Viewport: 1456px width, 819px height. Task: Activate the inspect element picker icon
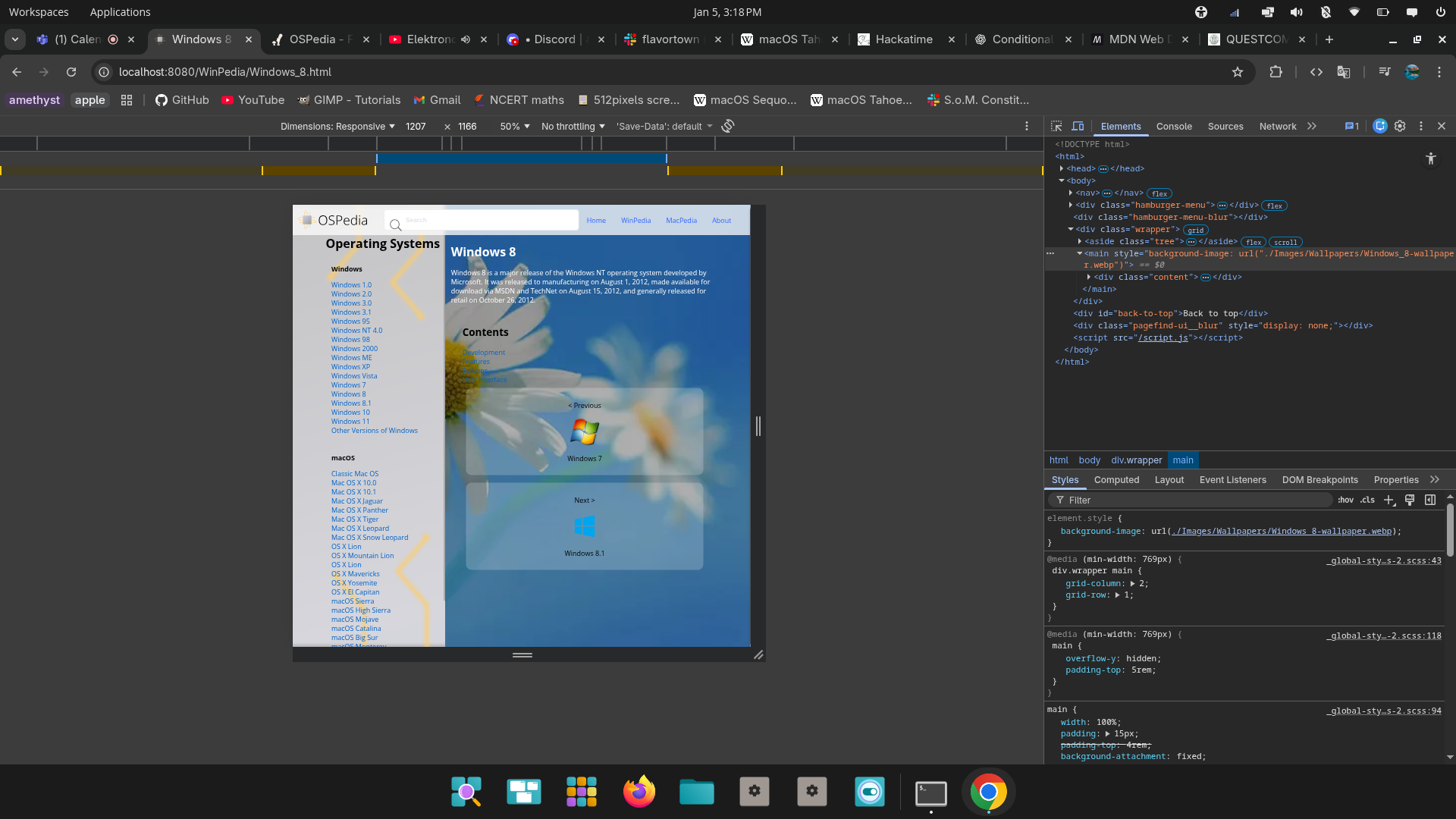pos(1056,126)
